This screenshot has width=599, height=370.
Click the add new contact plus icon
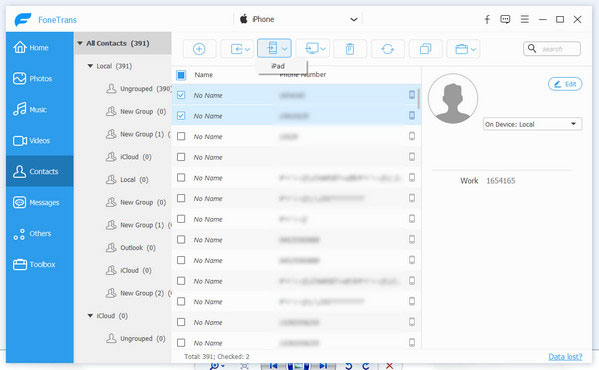click(199, 49)
